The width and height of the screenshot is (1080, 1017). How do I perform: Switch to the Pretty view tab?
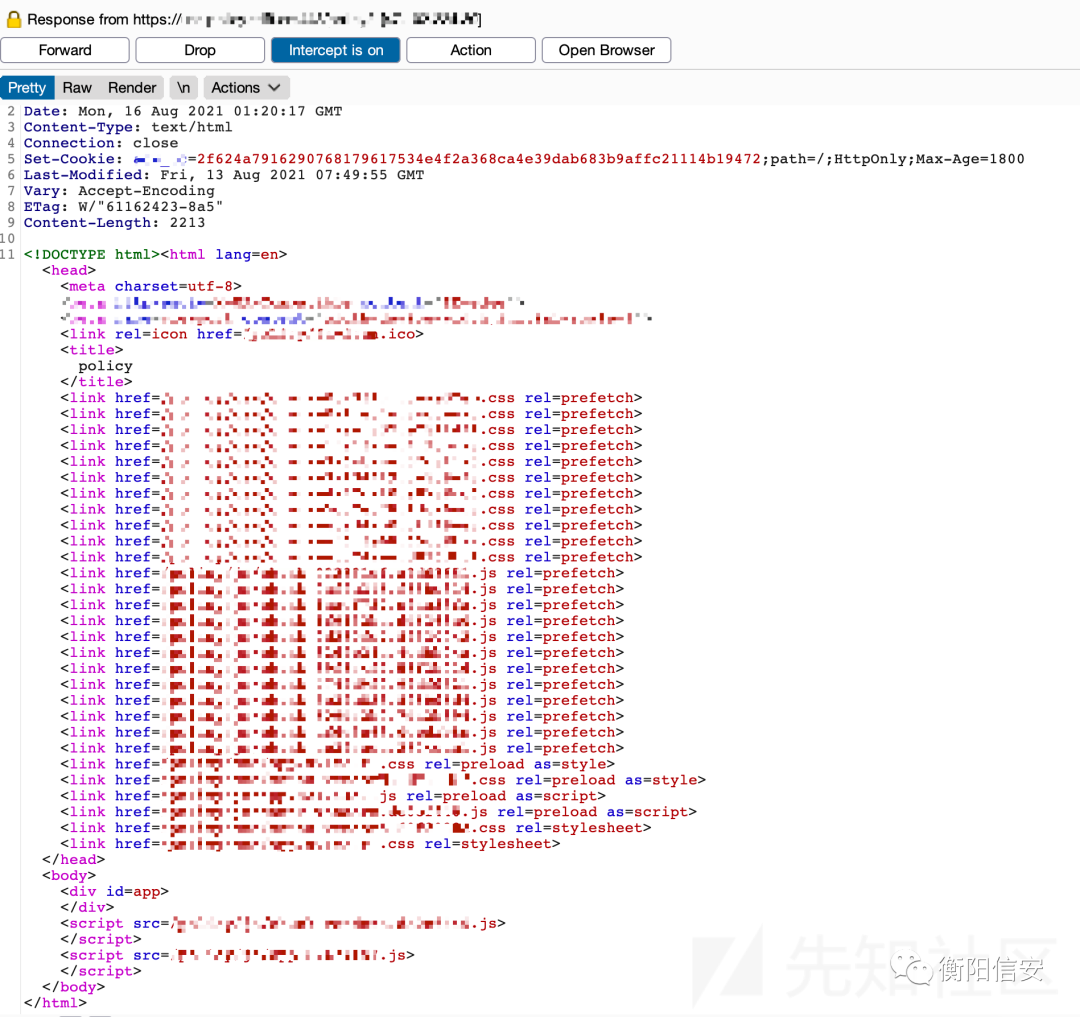click(27, 87)
